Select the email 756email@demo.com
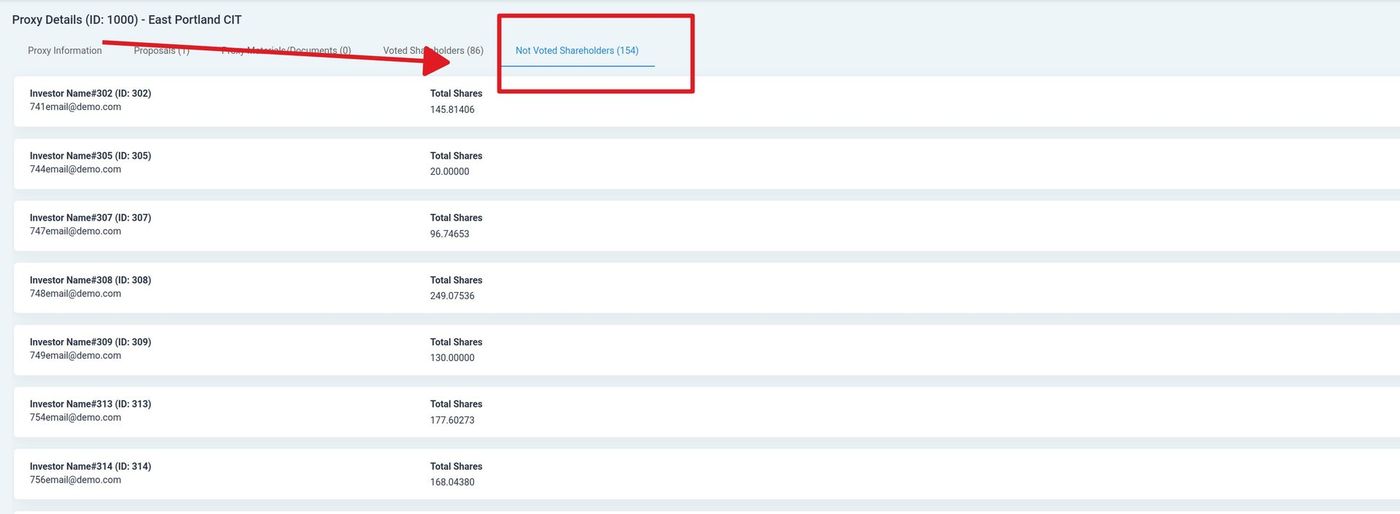 (x=75, y=480)
